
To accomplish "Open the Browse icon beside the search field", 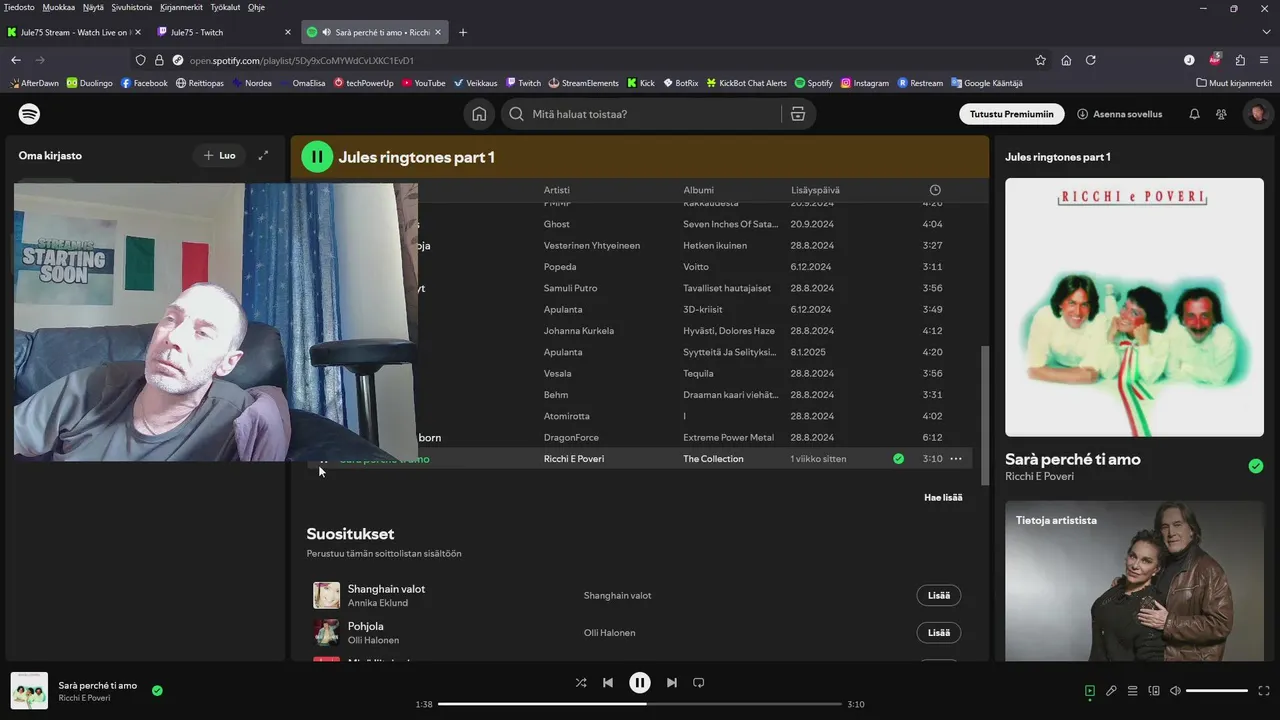I will pos(797,114).
